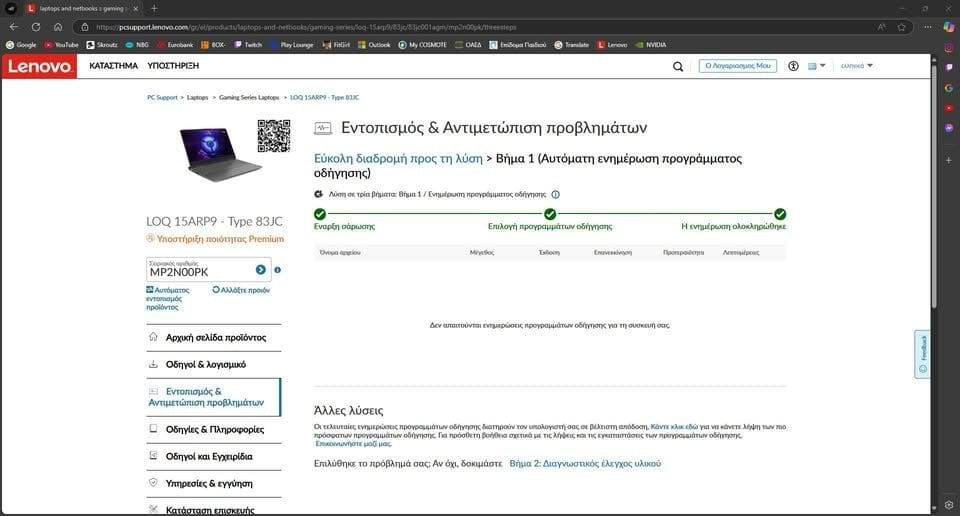Click Επικοινωνήστε μαζί μας link
This screenshot has height=516, width=960.
pyautogui.click(x=353, y=443)
